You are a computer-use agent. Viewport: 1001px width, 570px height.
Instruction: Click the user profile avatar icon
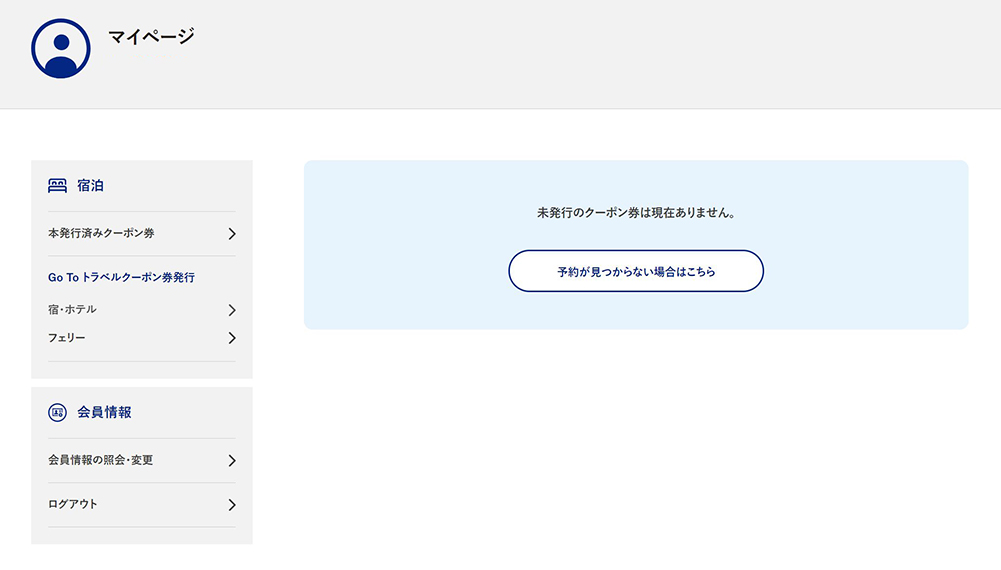(x=61, y=49)
